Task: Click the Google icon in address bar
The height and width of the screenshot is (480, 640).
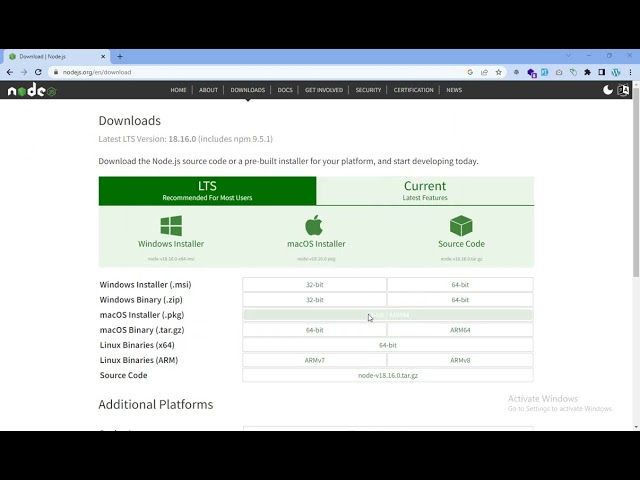Action: click(x=470, y=72)
